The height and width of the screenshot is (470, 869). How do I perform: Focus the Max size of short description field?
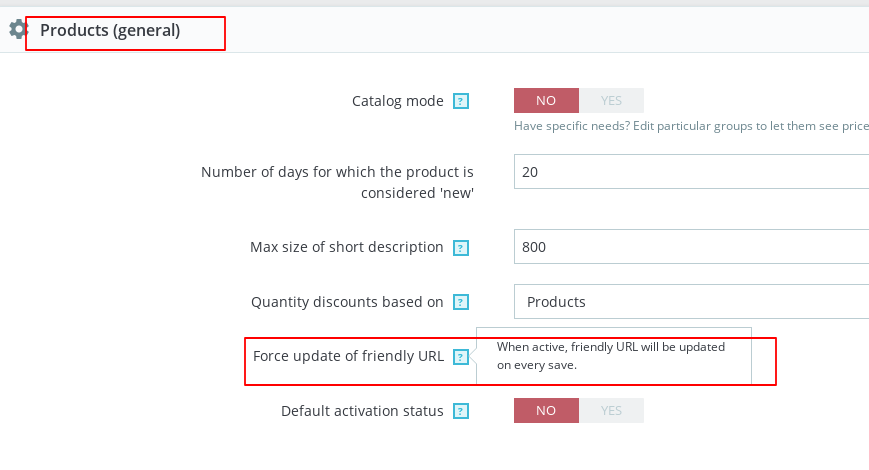point(691,247)
